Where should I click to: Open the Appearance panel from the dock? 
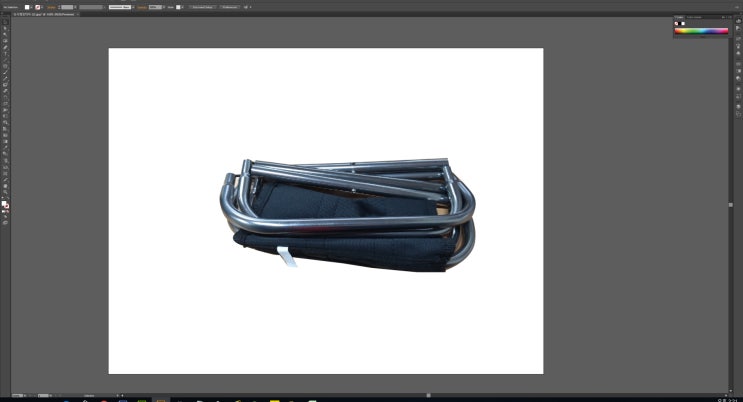coord(738,89)
